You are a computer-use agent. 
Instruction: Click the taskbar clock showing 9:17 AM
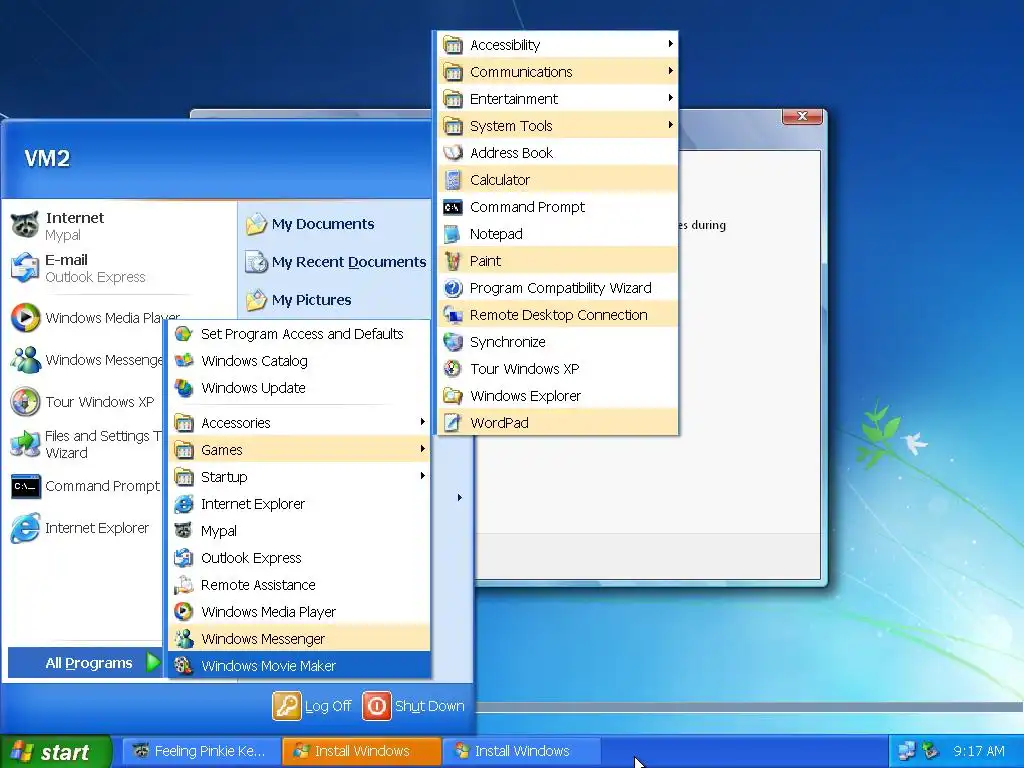[978, 752]
